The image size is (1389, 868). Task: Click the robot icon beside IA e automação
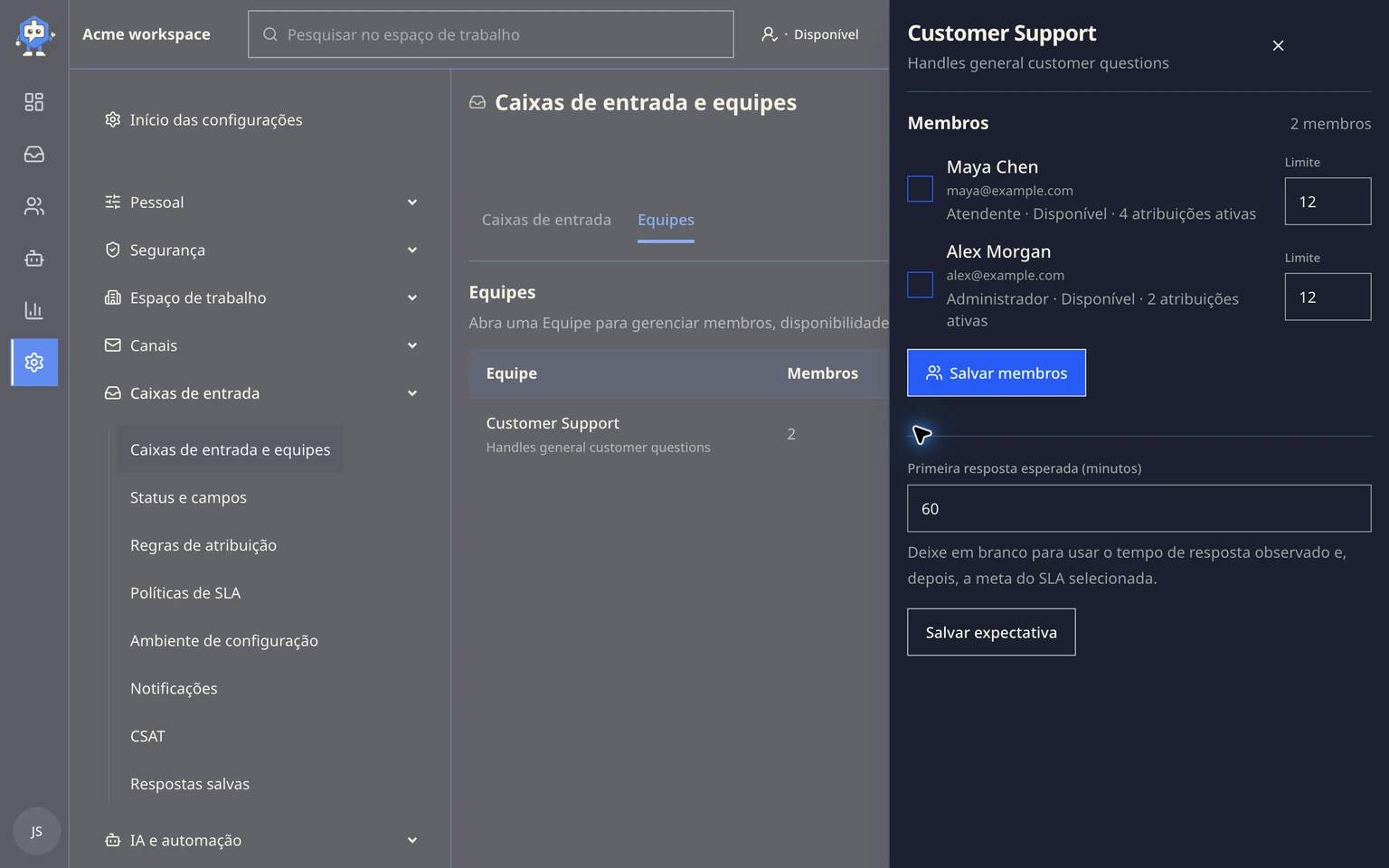pyautogui.click(x=112, y=840)
